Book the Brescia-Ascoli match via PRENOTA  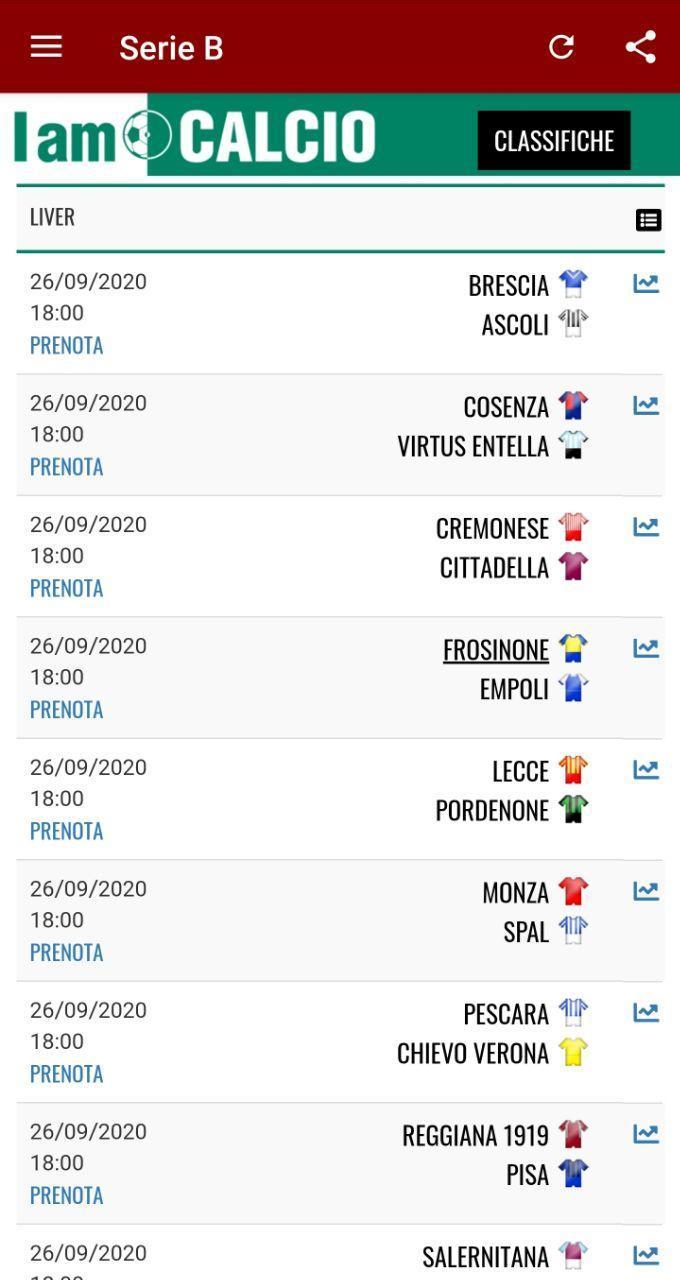point(66,344)
